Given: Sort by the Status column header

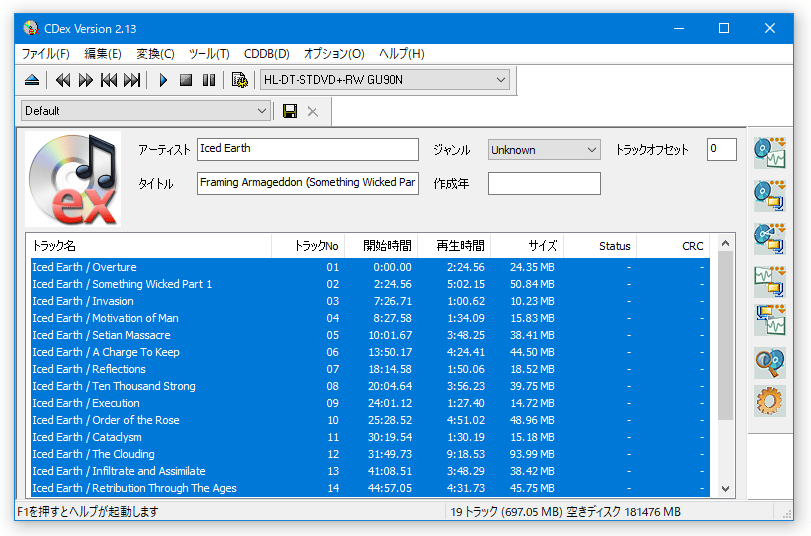Looking at the screenshot, I should [x=600, y=246].
